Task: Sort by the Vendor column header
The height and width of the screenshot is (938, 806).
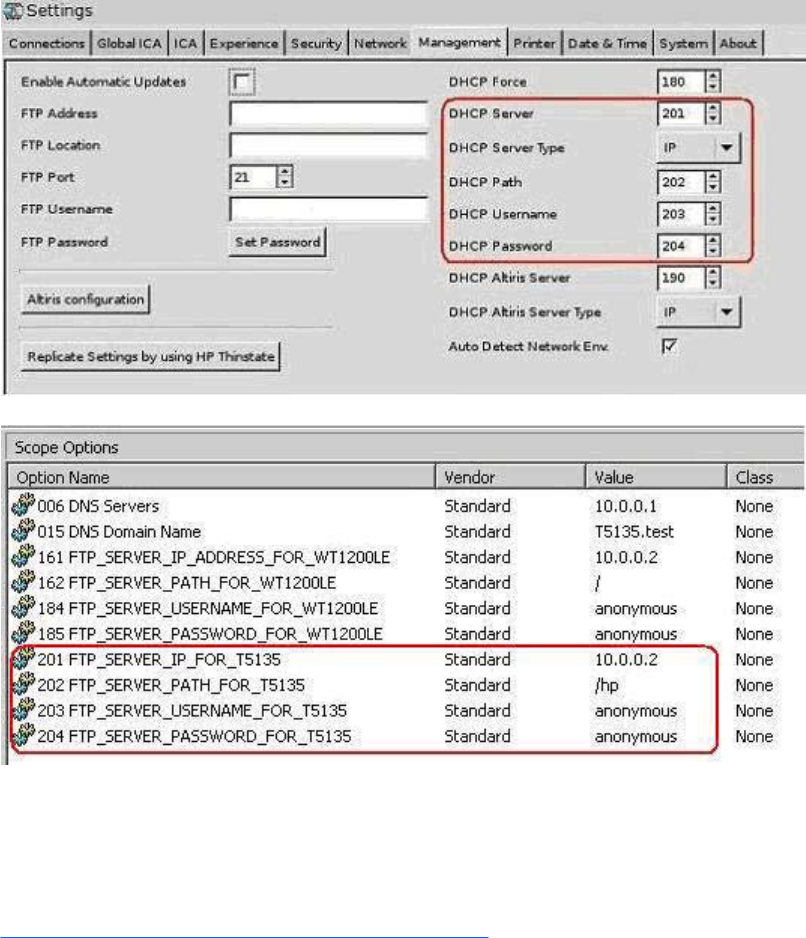Action: point(510,477)
